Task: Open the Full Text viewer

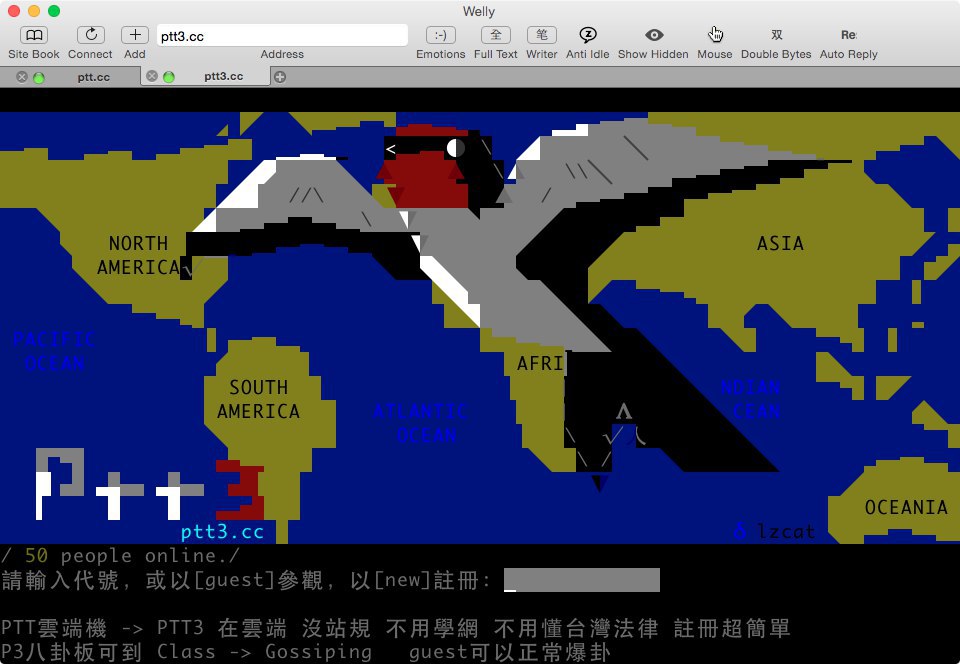Action: click(x=495, y=35)
